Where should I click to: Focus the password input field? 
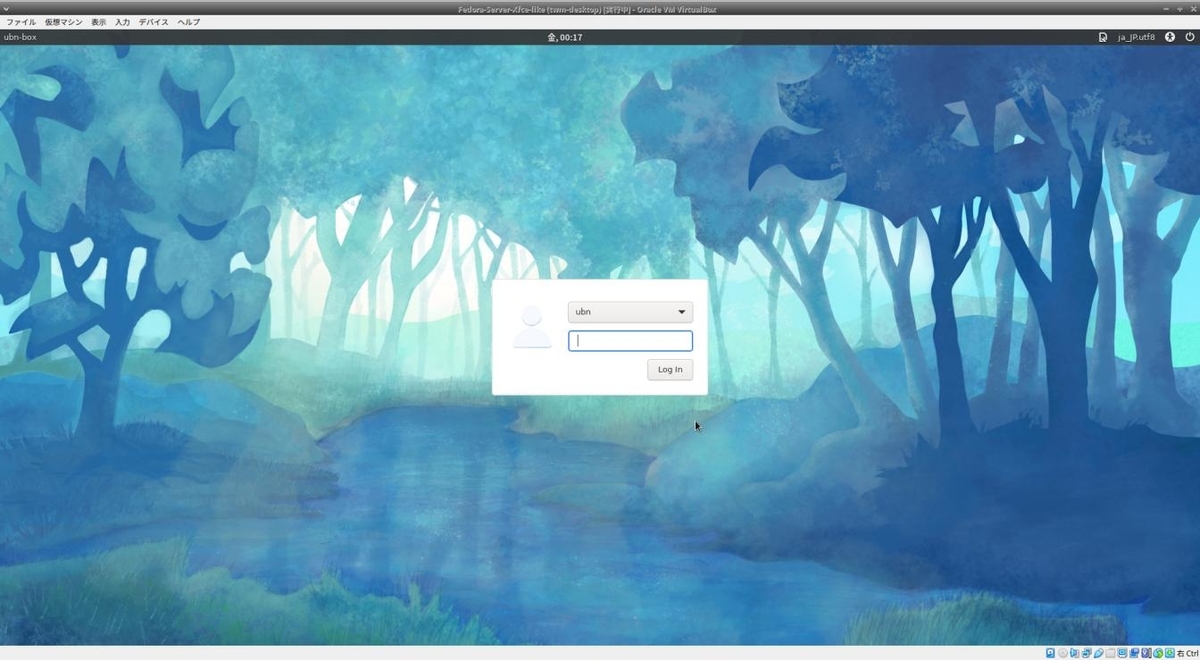tap(630, 341)
